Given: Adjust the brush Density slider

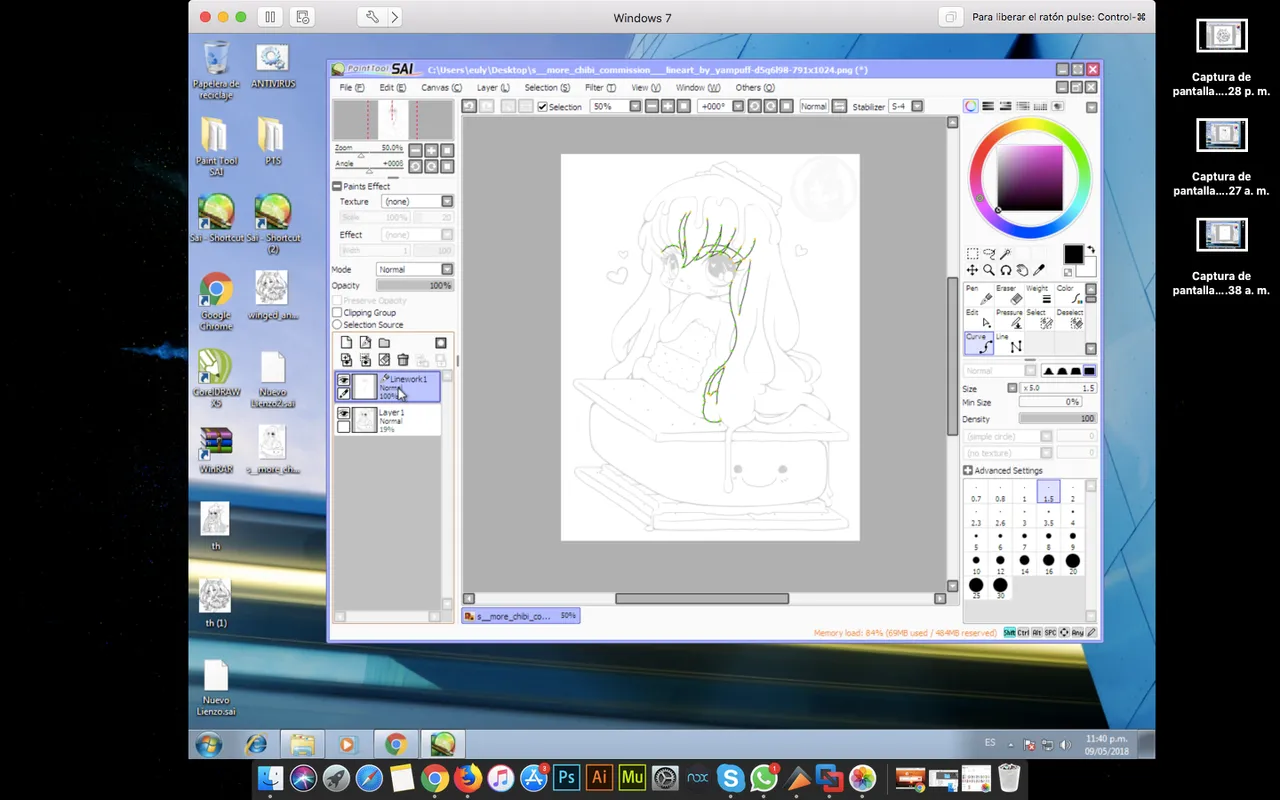Looking at the screenshot, I should 1058,419.
